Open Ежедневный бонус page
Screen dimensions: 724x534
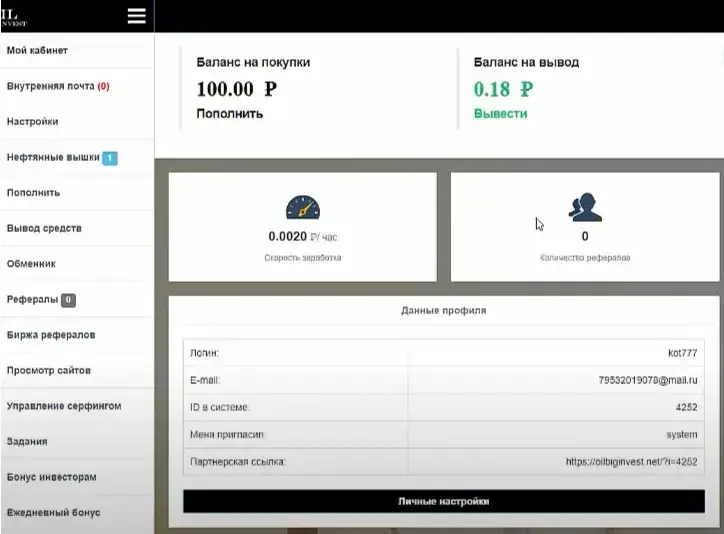point(54,512)
